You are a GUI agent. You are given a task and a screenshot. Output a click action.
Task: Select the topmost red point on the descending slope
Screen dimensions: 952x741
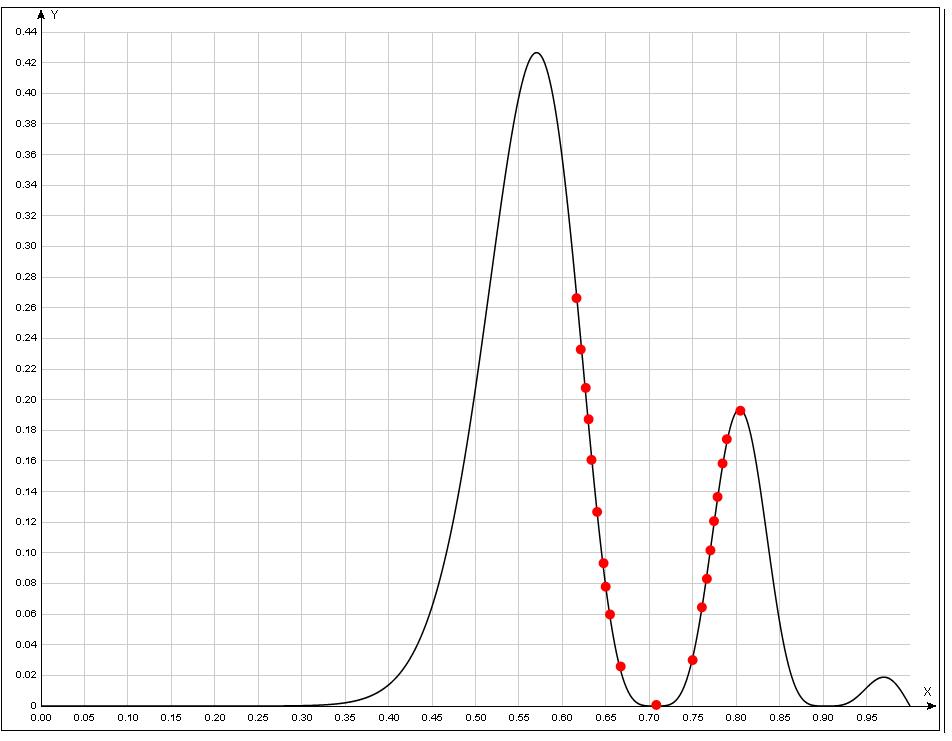[576, 298]
